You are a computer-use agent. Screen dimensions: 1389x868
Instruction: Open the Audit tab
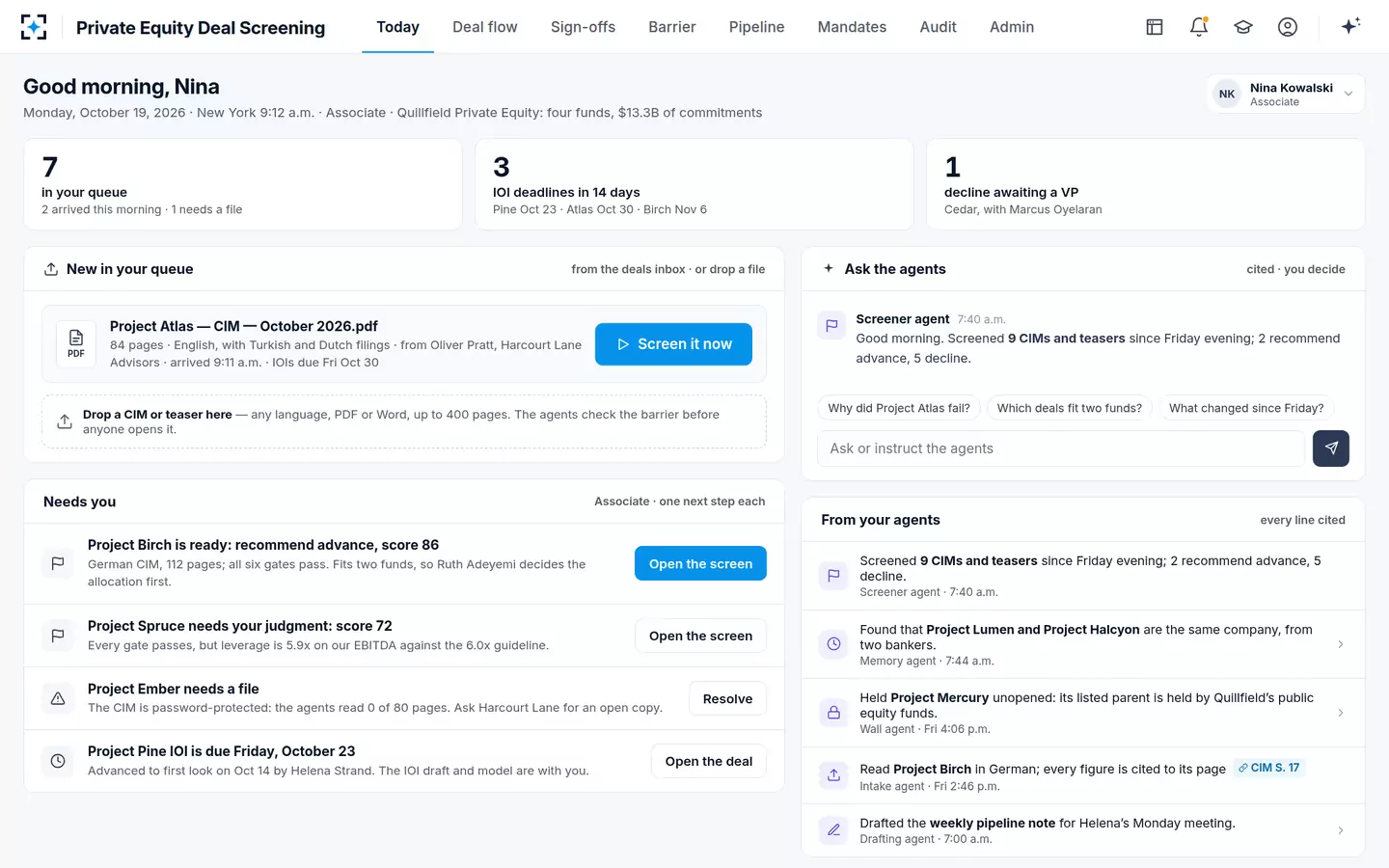(938, 27)
